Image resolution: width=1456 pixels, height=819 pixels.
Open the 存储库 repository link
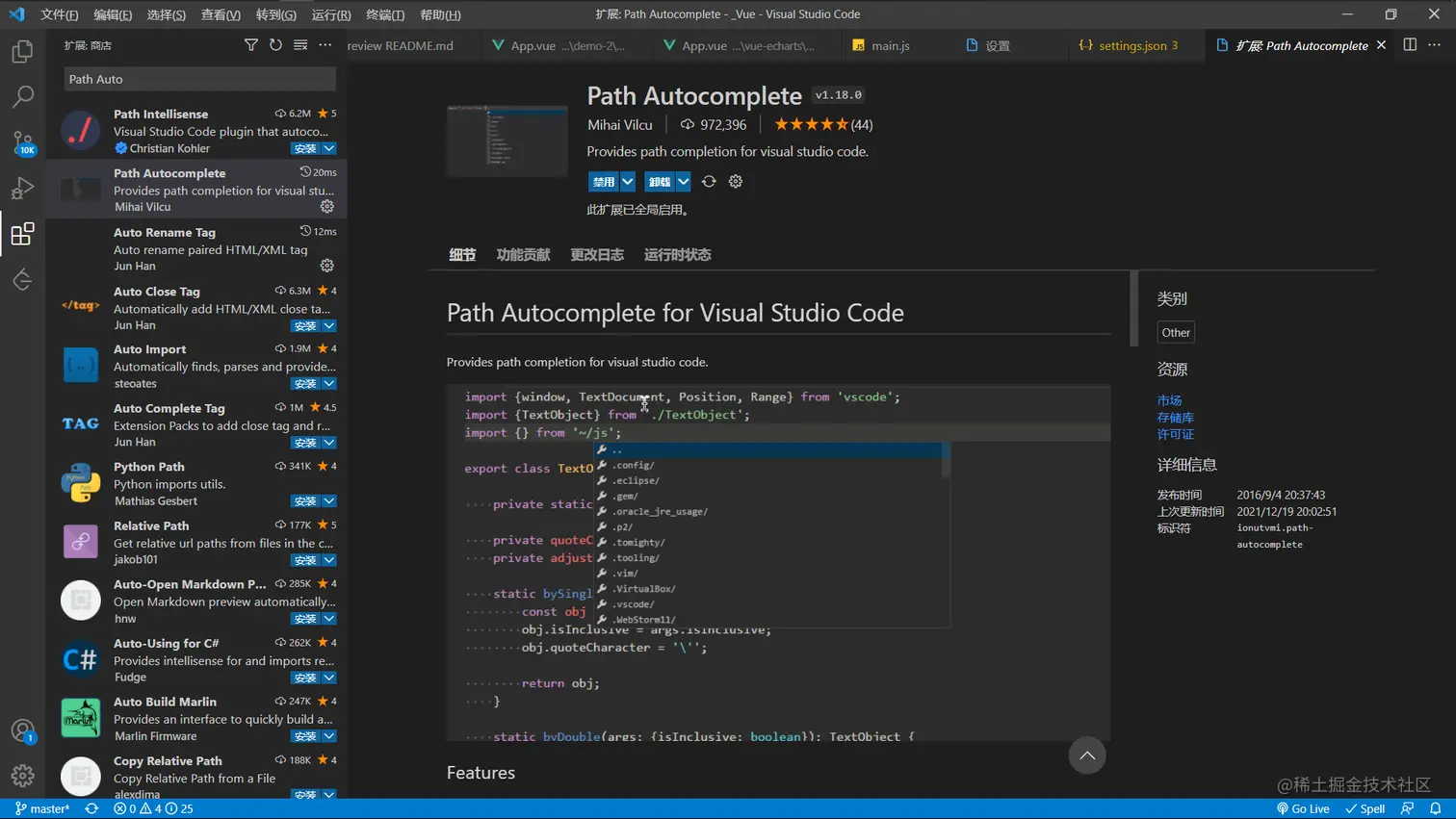1175,418
